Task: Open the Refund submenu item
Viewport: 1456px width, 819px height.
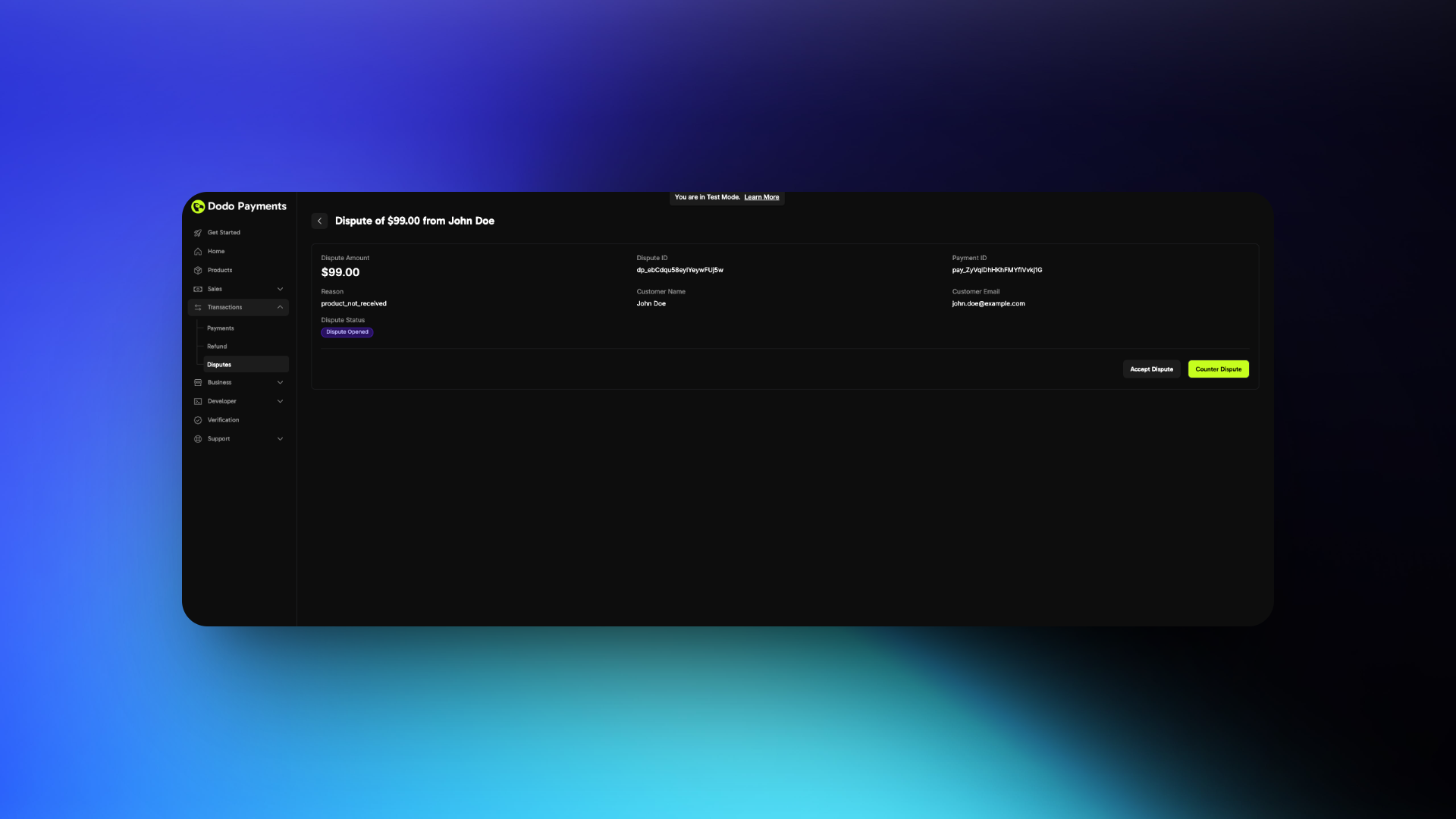Action: coord(217,347)
